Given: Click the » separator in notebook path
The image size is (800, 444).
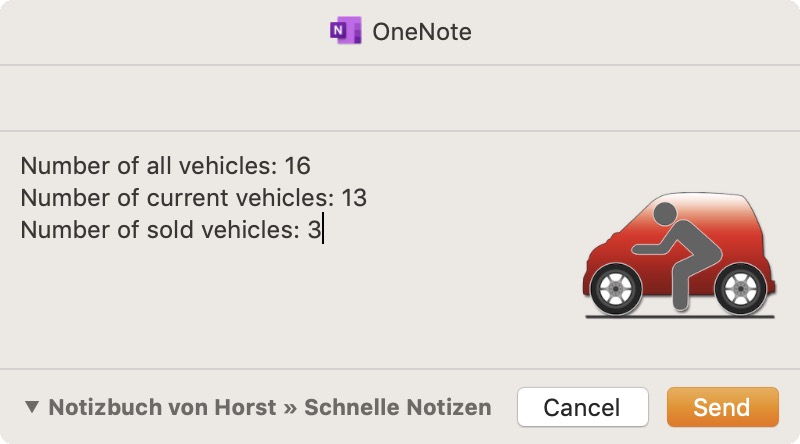Looking at the screenshot, I should [290, 408].
